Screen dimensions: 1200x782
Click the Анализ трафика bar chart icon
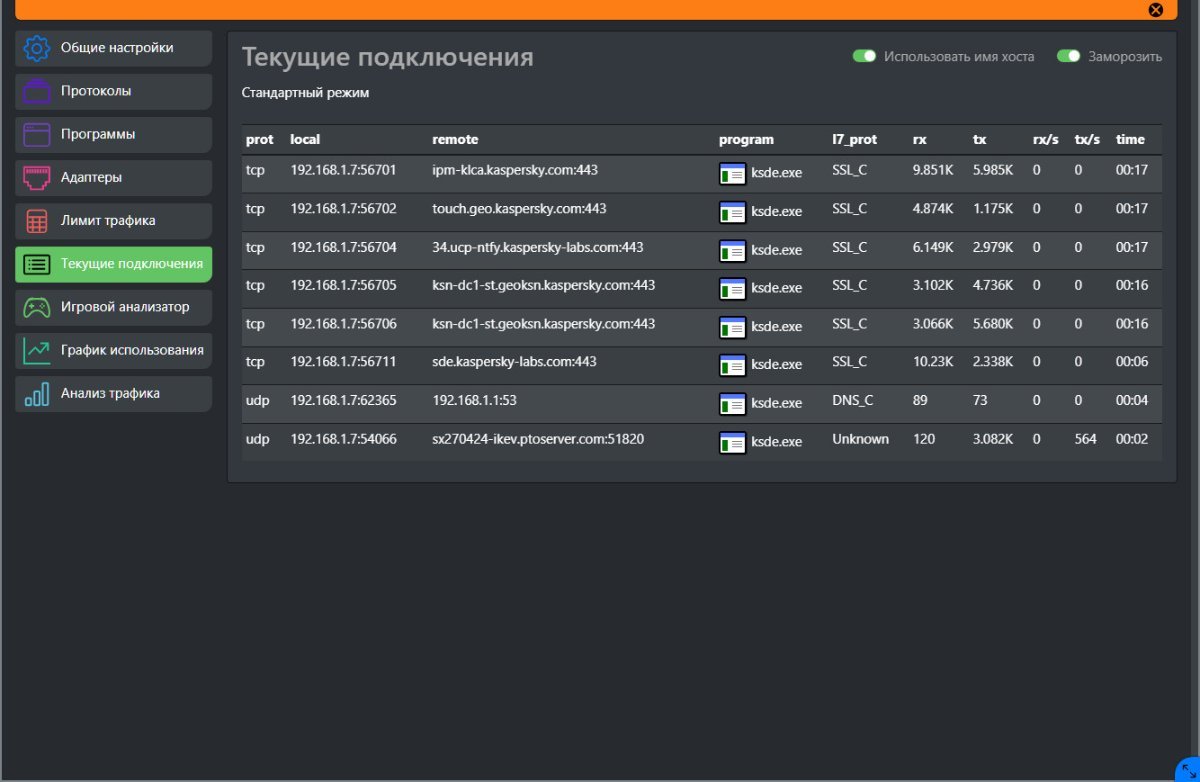(37, 394)
